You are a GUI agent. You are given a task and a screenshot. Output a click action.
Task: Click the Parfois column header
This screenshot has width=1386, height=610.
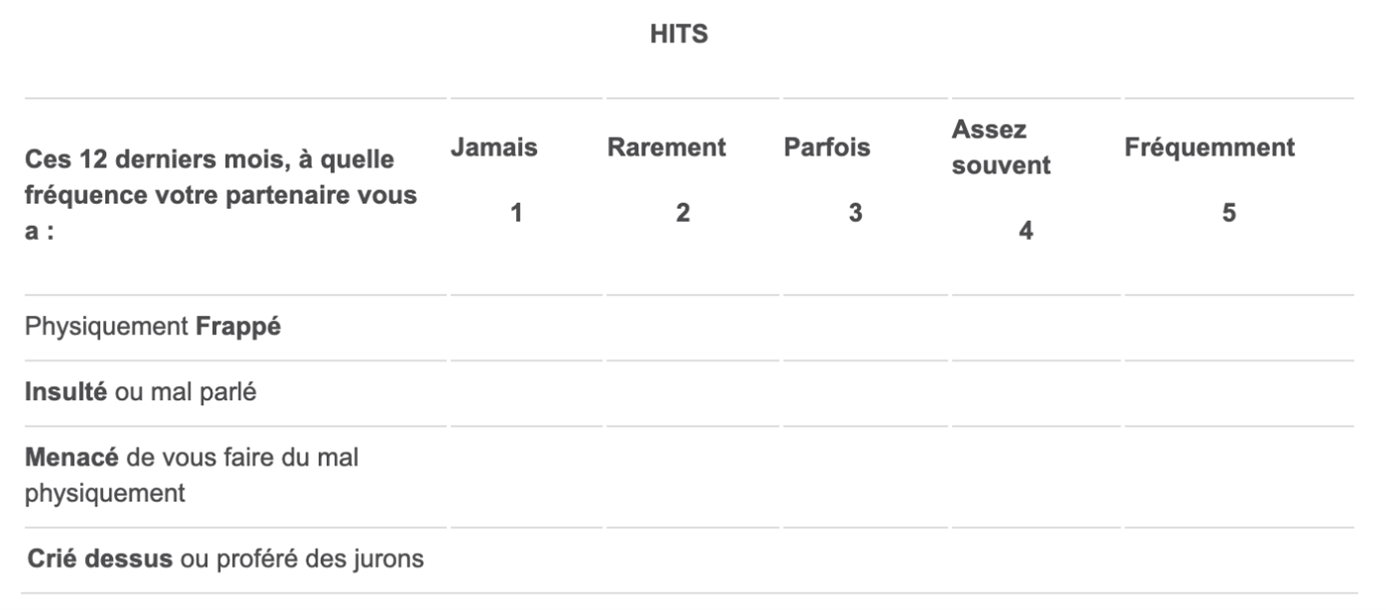[827, 148]
